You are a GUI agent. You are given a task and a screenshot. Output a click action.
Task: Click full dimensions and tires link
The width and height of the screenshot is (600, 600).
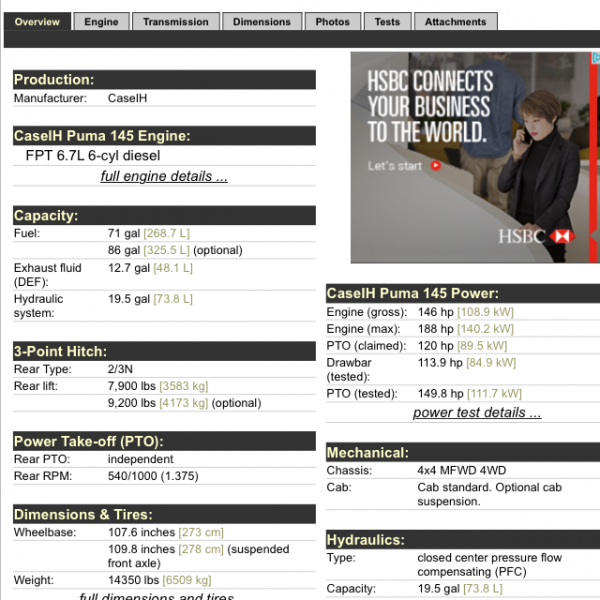click(157, 596)
